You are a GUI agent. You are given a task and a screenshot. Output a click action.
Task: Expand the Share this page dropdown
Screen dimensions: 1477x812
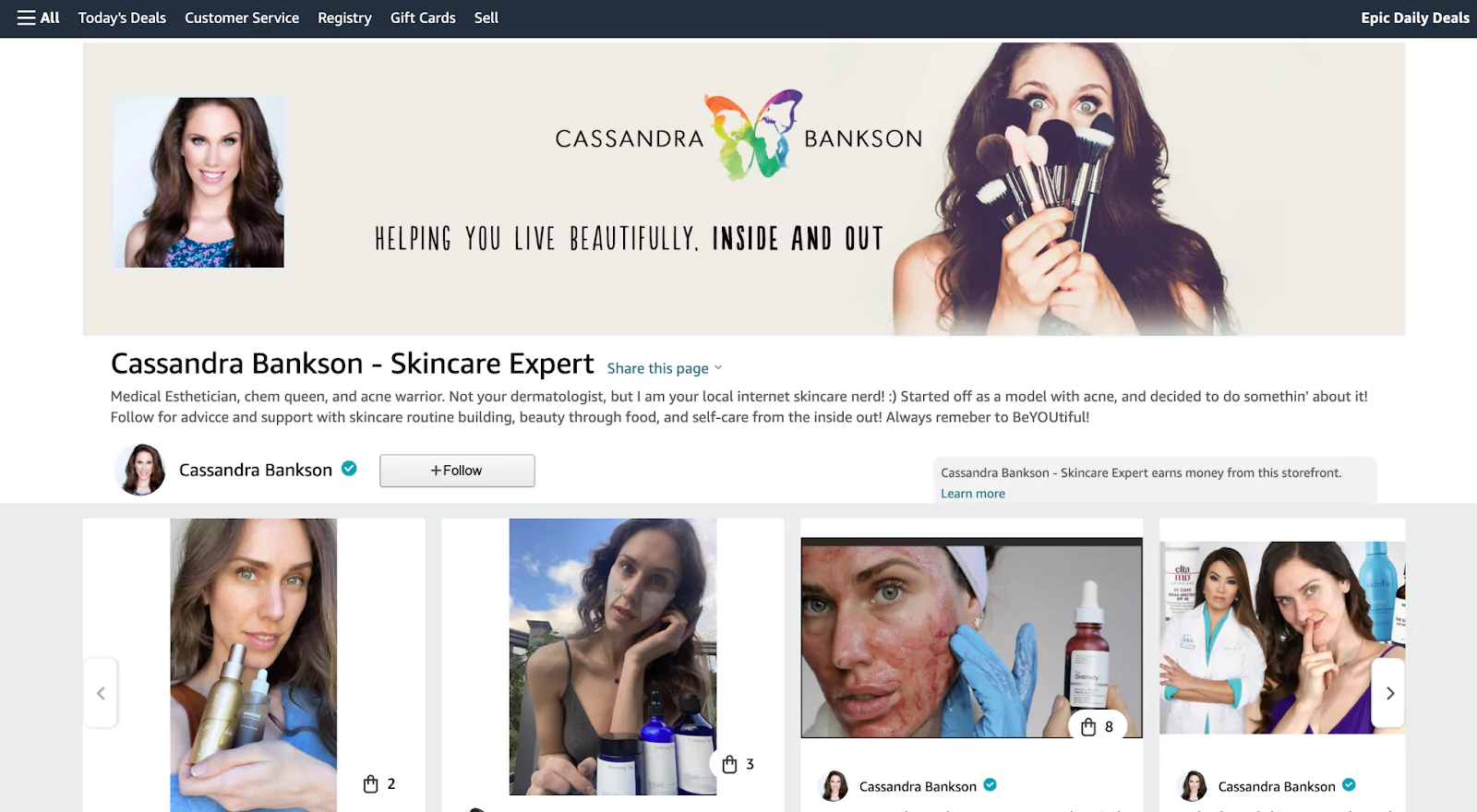point(664,368)
